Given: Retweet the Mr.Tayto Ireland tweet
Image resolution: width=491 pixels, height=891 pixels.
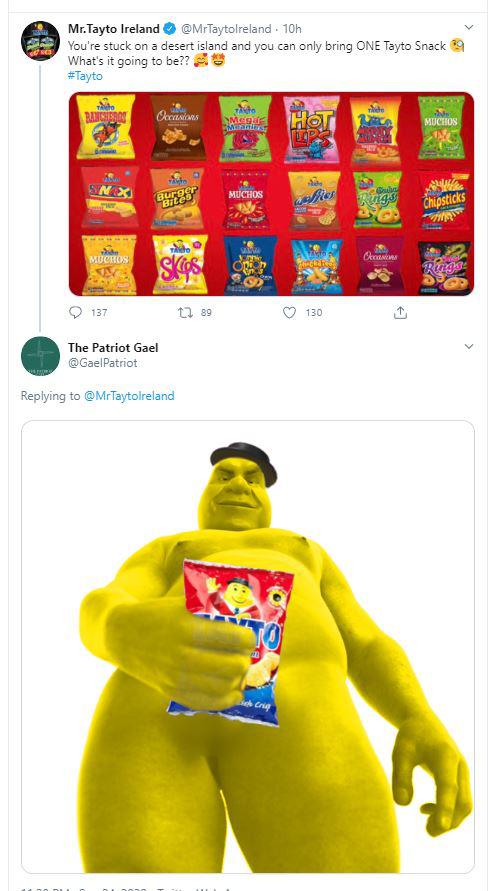Looking at the screenshot, I should [x=185, y=313].
